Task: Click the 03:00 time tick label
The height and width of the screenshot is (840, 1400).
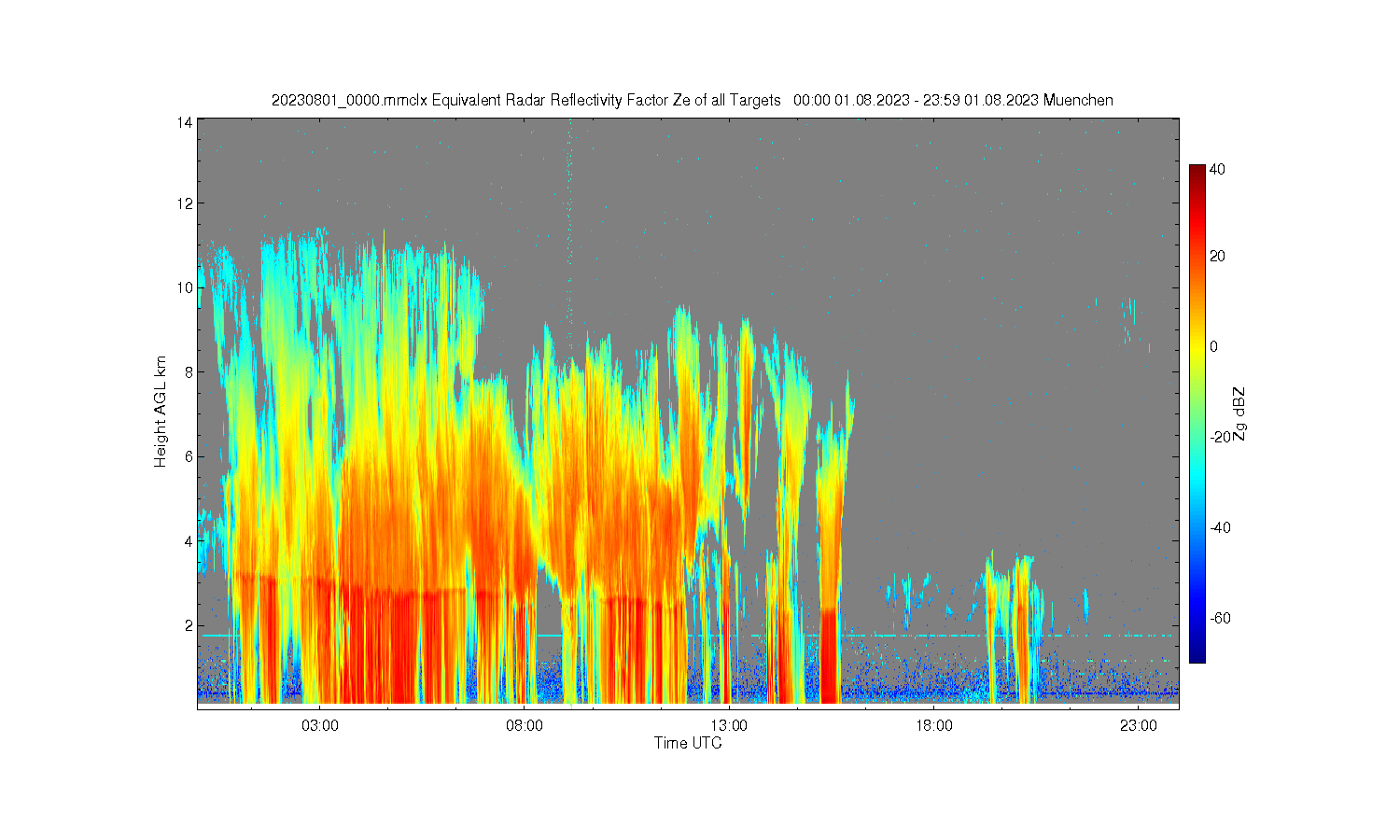Action: pyautogui.click(x=320, y=725)
